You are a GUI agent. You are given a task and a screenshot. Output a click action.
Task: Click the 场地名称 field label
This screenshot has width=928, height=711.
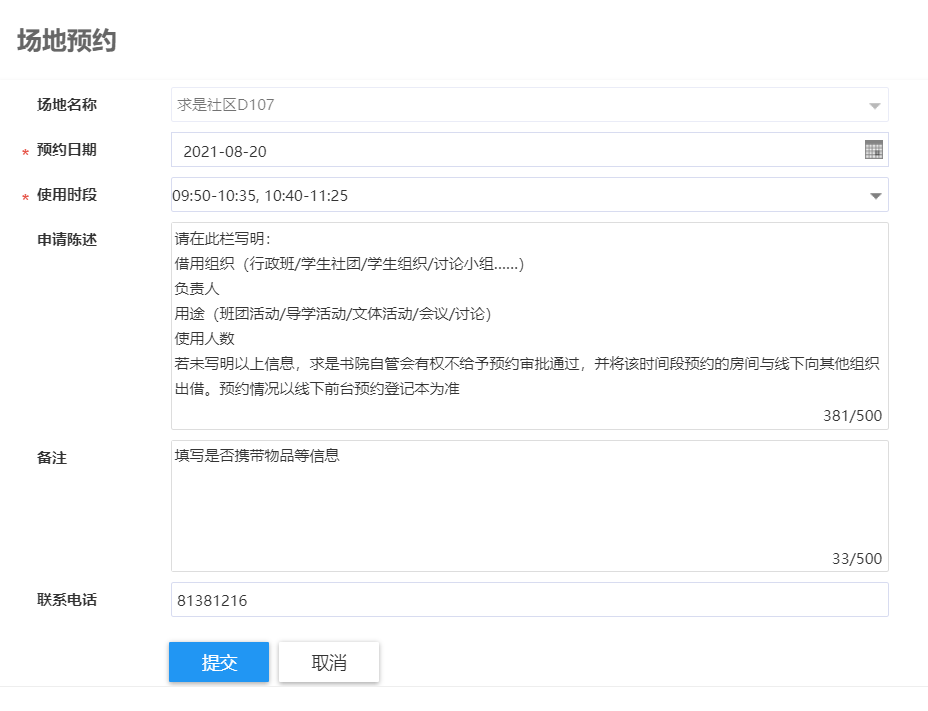[67, 104]
